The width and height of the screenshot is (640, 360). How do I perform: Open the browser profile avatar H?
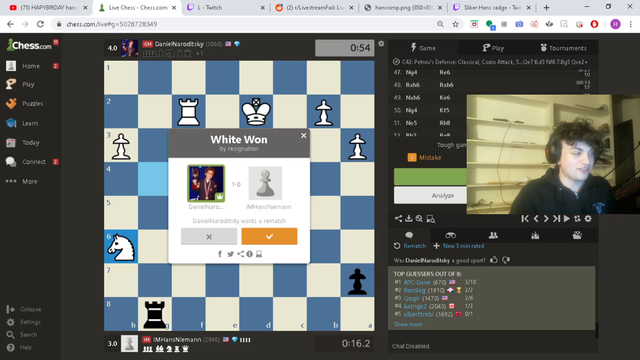[x=615, y=24]
